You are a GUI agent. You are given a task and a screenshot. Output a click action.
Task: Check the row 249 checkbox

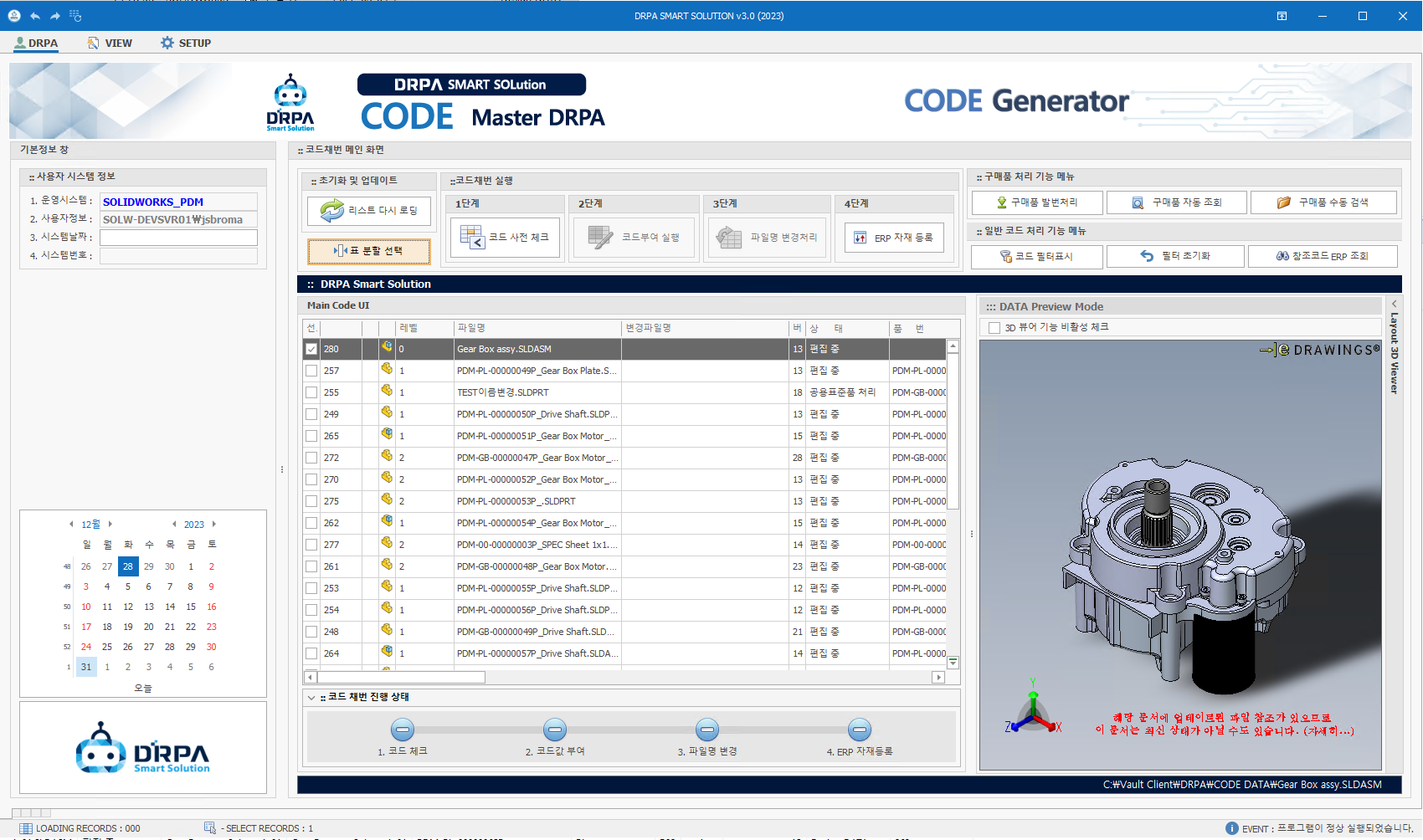click(311, 414)
